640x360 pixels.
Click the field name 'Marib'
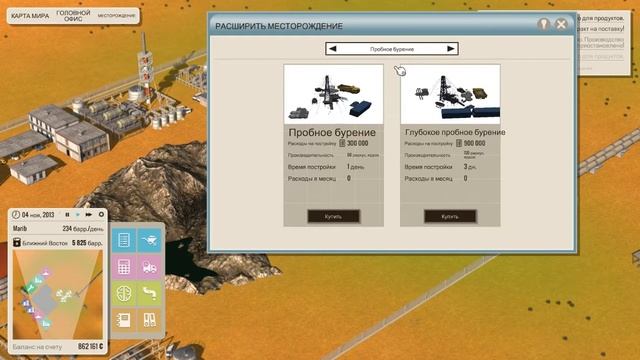[20, 229]
